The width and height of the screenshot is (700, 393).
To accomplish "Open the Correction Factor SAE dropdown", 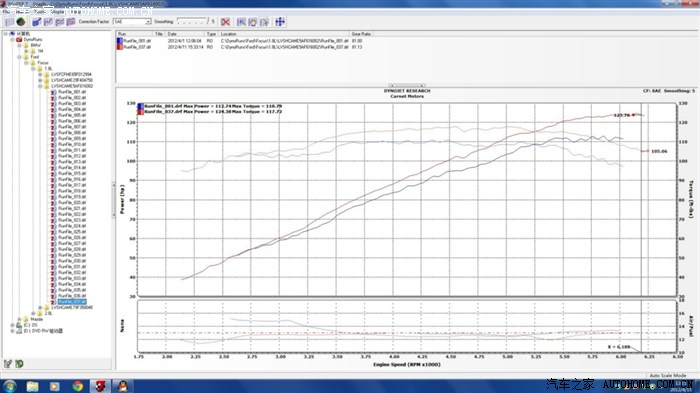I will (132, 21).
